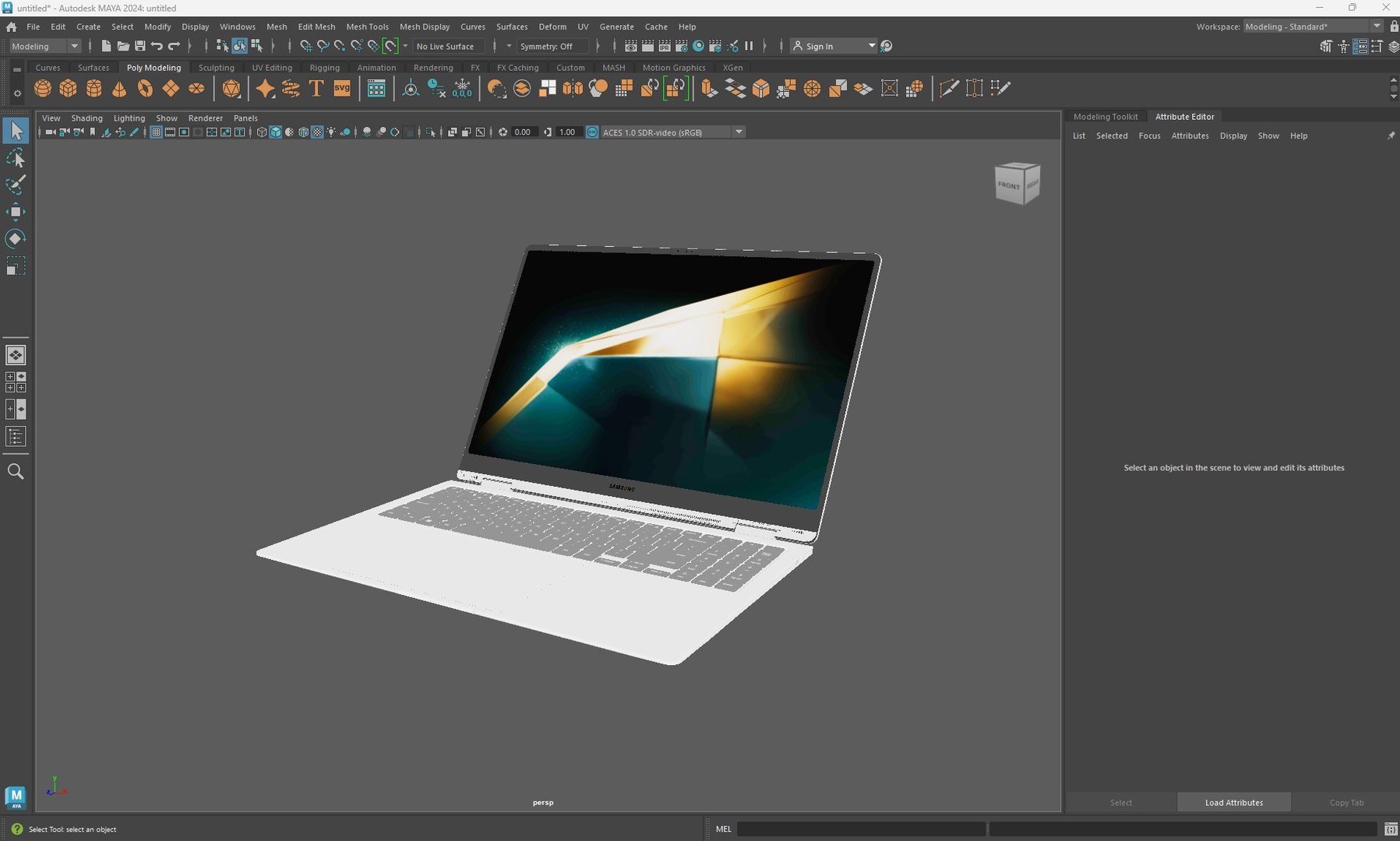The height and width of the screenshot is (841, 1400).
Task: Open the snap magnet options dropdown arrow
Action: (405, 46)
